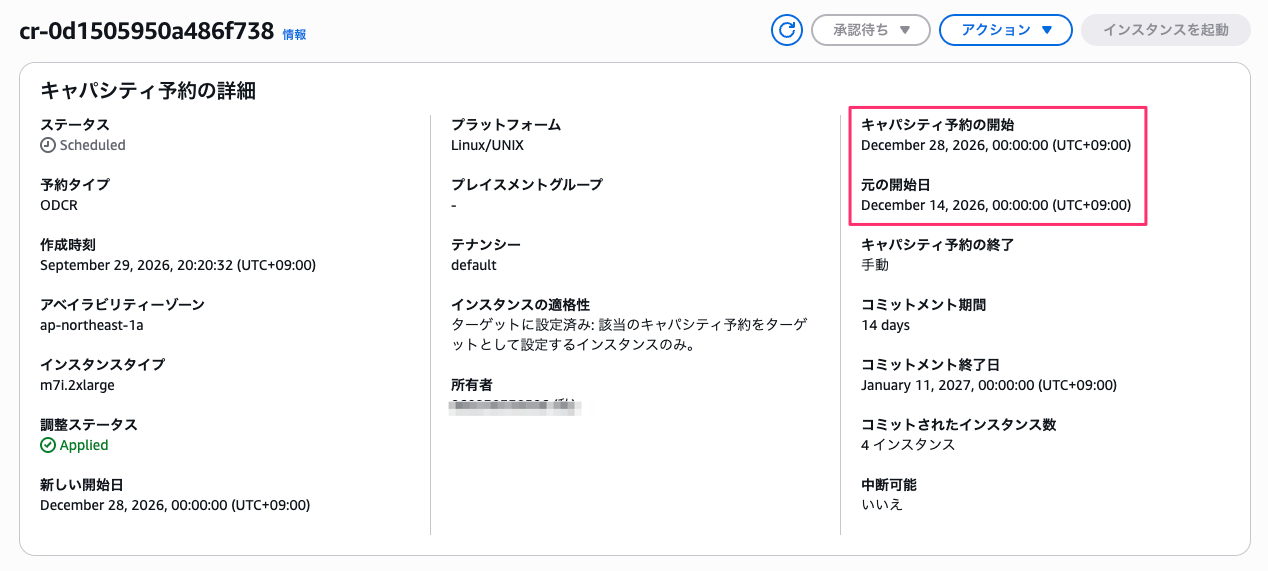Click the いいえ interruptible value
Screen dimensions: 1268x571
[882, 505]
